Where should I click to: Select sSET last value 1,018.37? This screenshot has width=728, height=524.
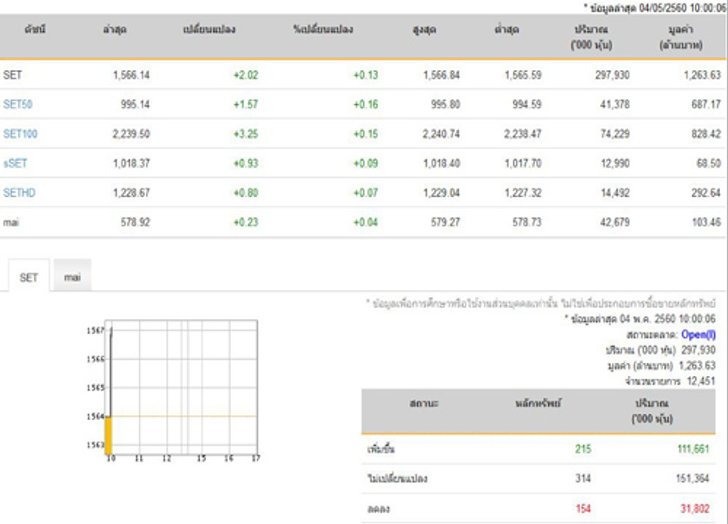click(x=131, y=163)
